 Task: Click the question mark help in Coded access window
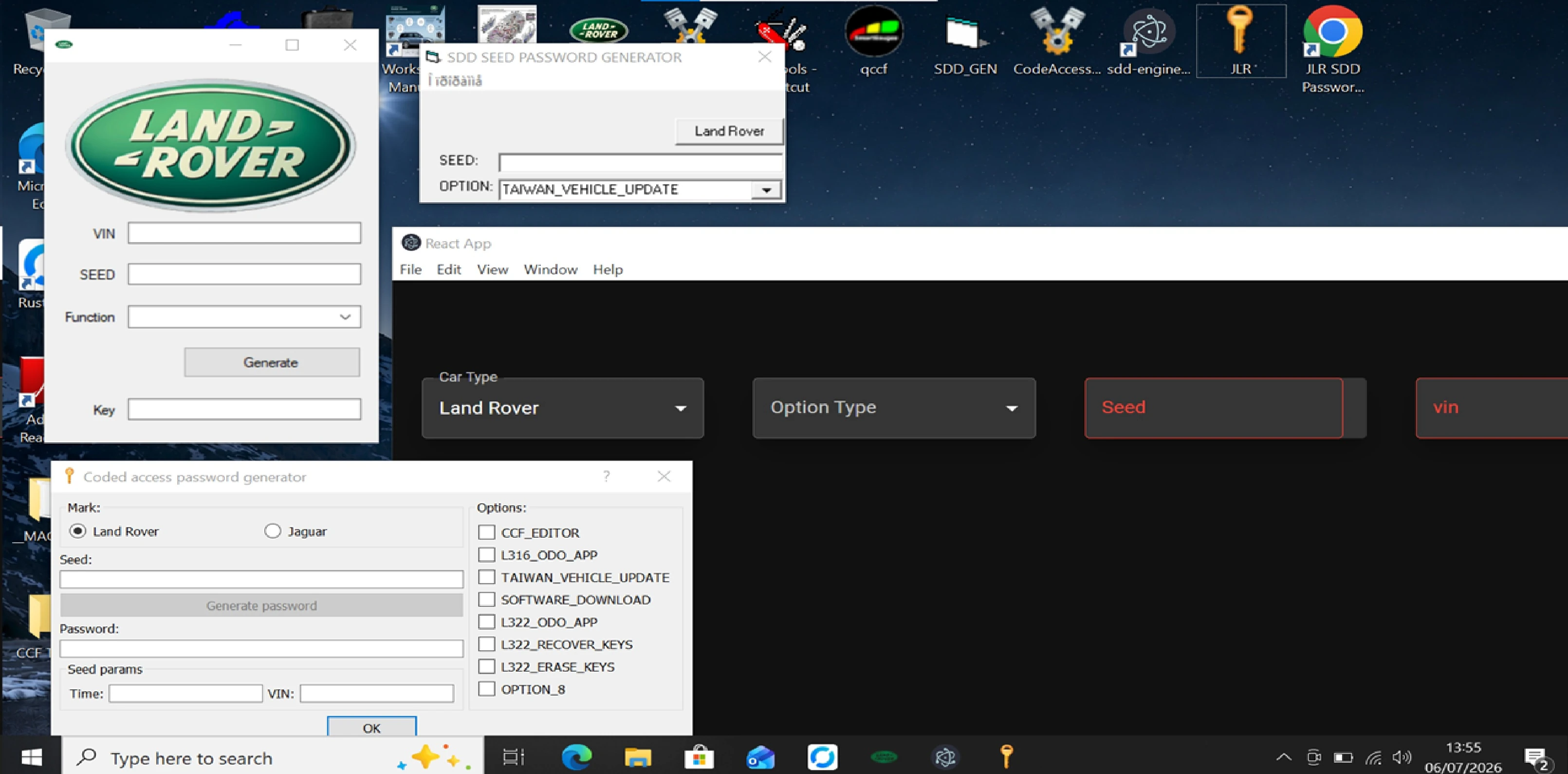coord(606,476)
